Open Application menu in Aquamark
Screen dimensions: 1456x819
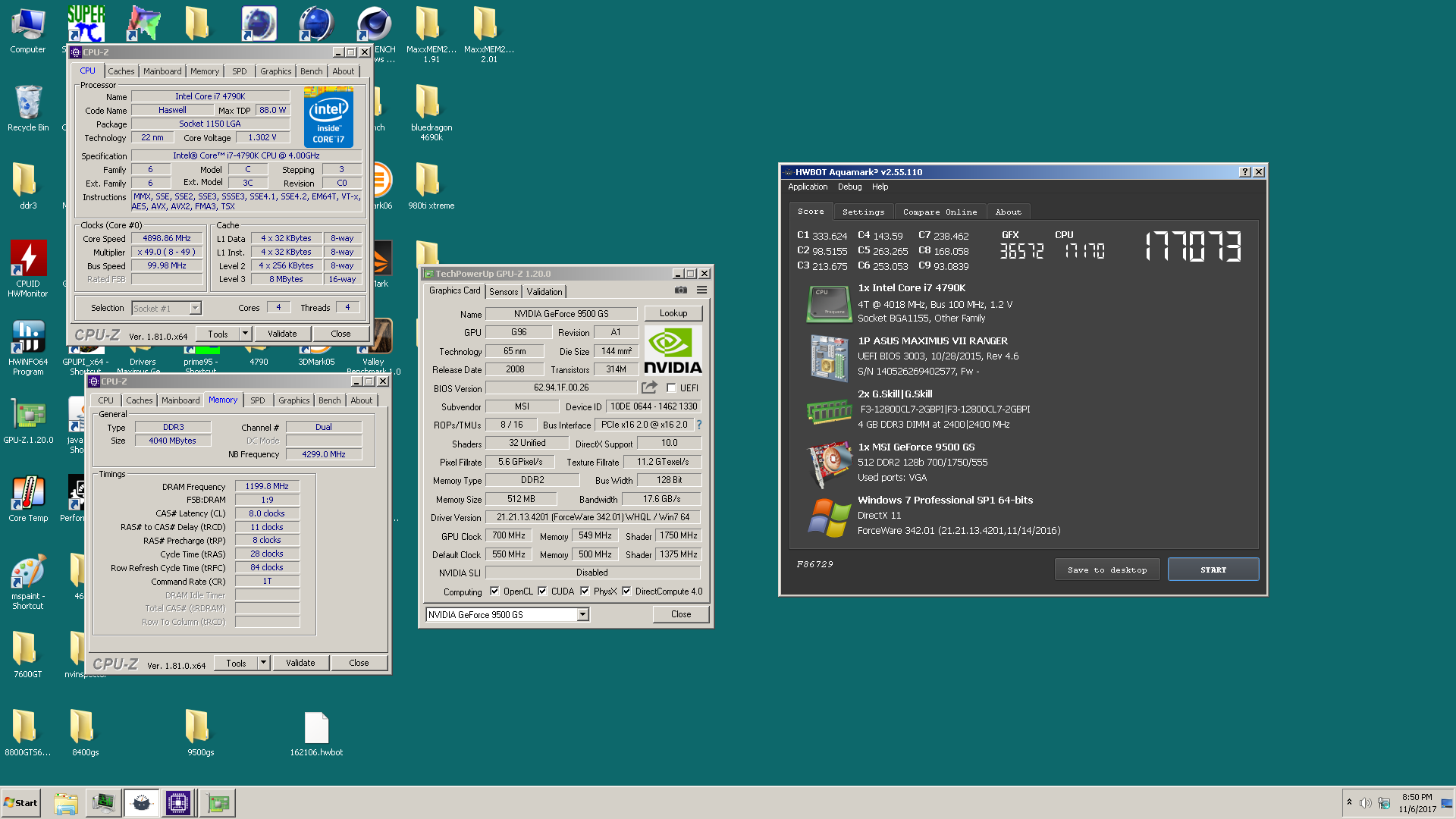click(808, 187)
